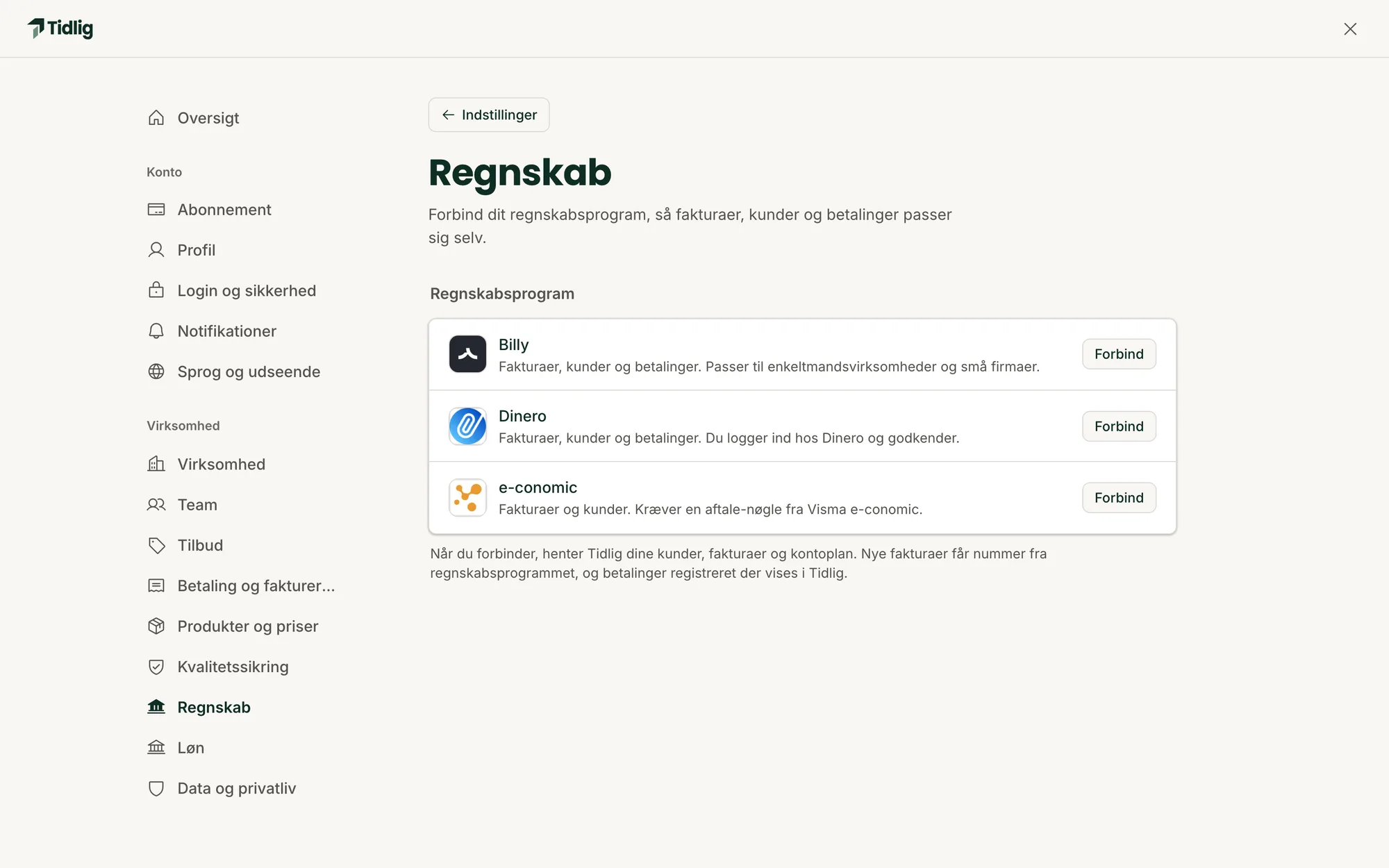1389x868 pixels.
Task: Connect e-conomic with its Forbind button
Action: pos(1119,498)
